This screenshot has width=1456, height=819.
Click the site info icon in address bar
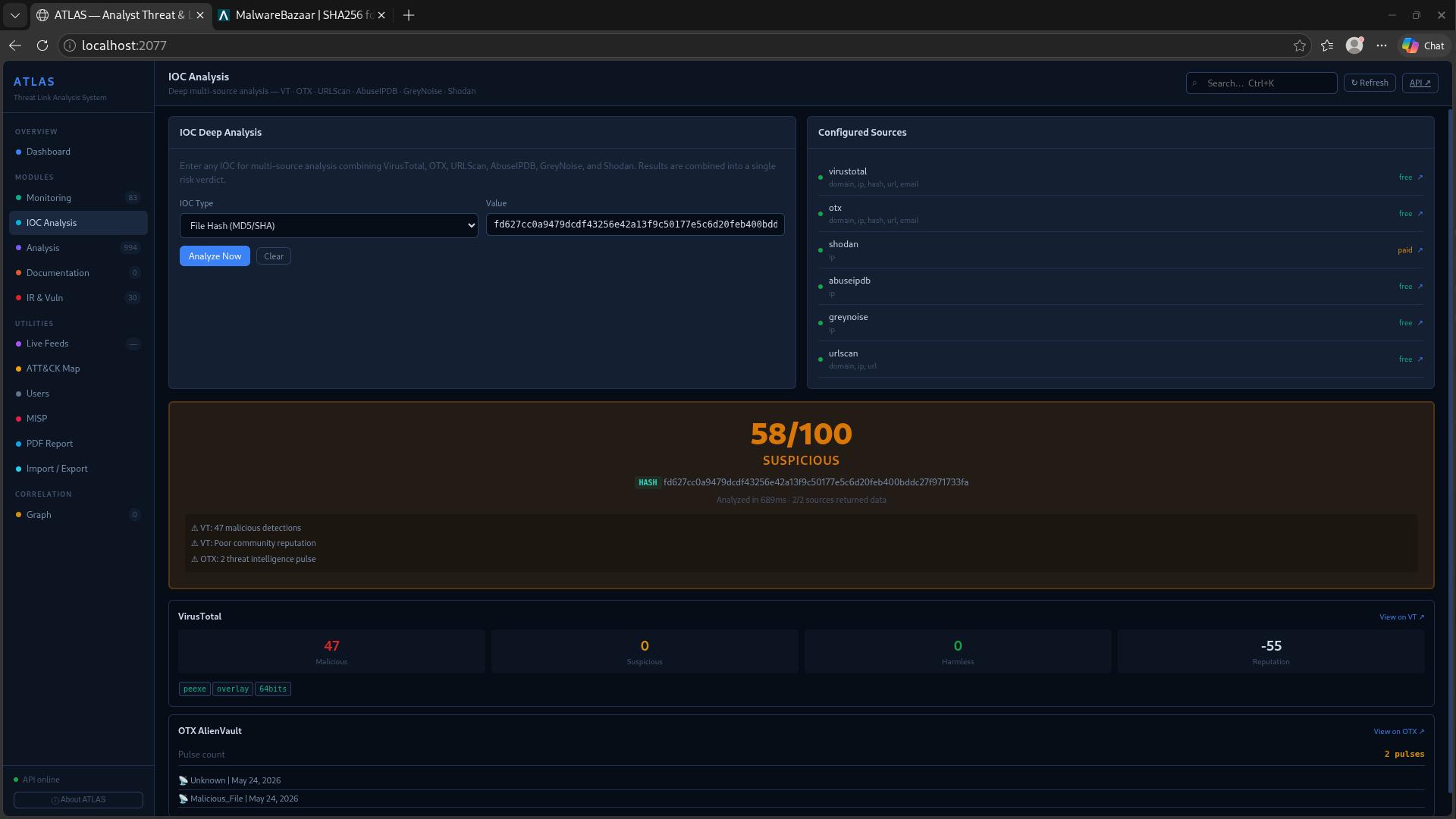click(69, 45)
